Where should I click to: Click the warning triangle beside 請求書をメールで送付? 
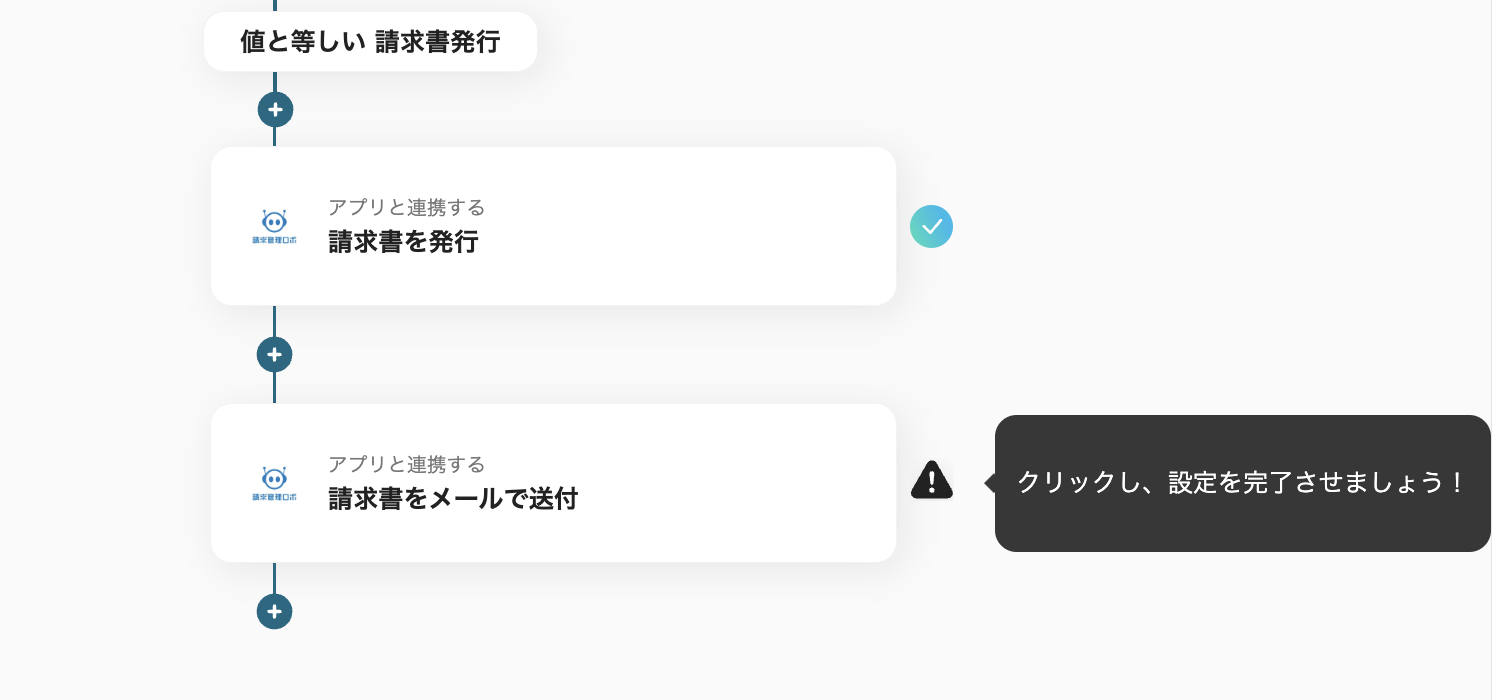coord(931,481)
